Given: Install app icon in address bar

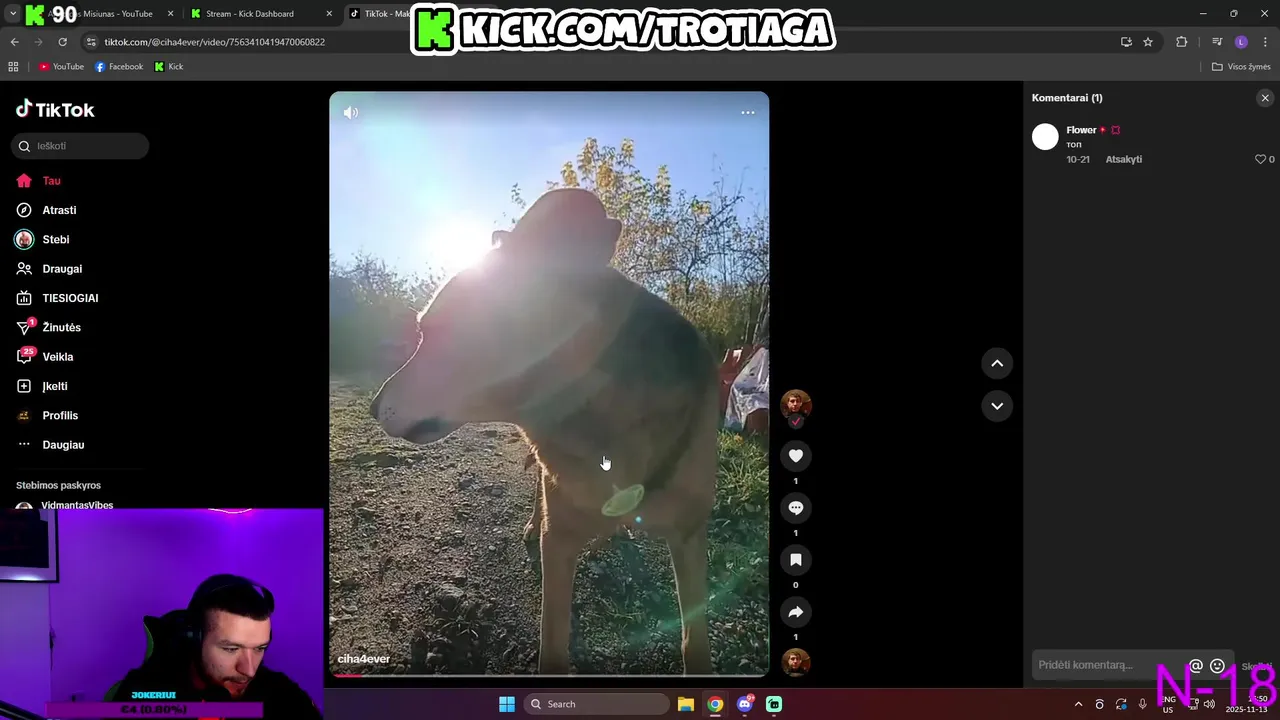Looking at the screenshot, I should [x=1126, y=42].
